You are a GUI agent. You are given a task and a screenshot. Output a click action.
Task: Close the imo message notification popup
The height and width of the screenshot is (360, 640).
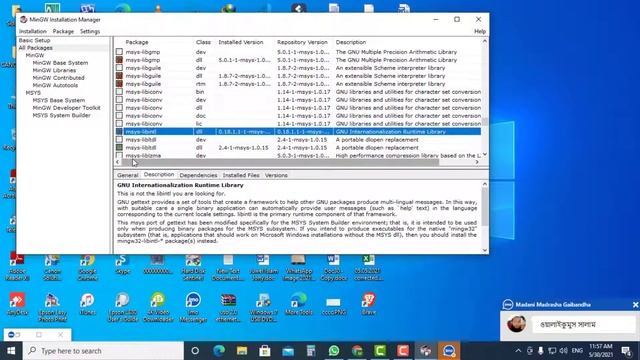[x=635, y=304]
